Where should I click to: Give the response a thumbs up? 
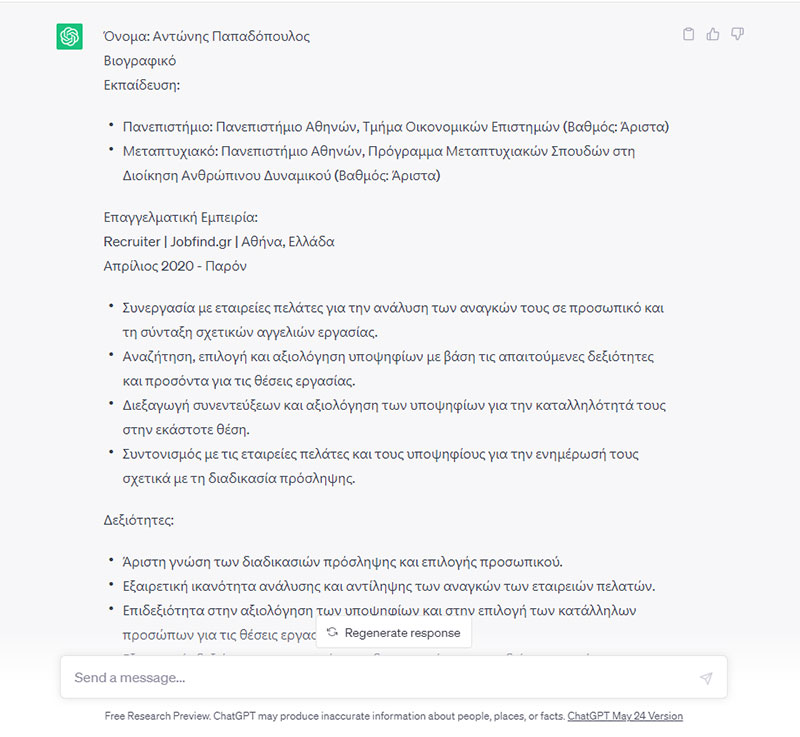pyautogui.click(x=713, y=34)
